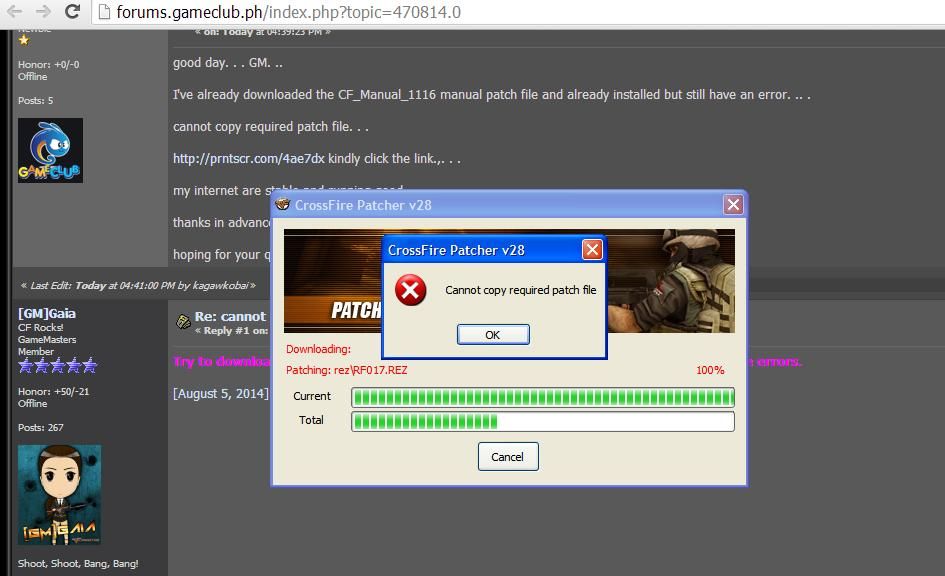The height and width of the screenshot is (576, 945).
Task: Click the Last Edit by kagawkobai line
Action: (138, 286)
